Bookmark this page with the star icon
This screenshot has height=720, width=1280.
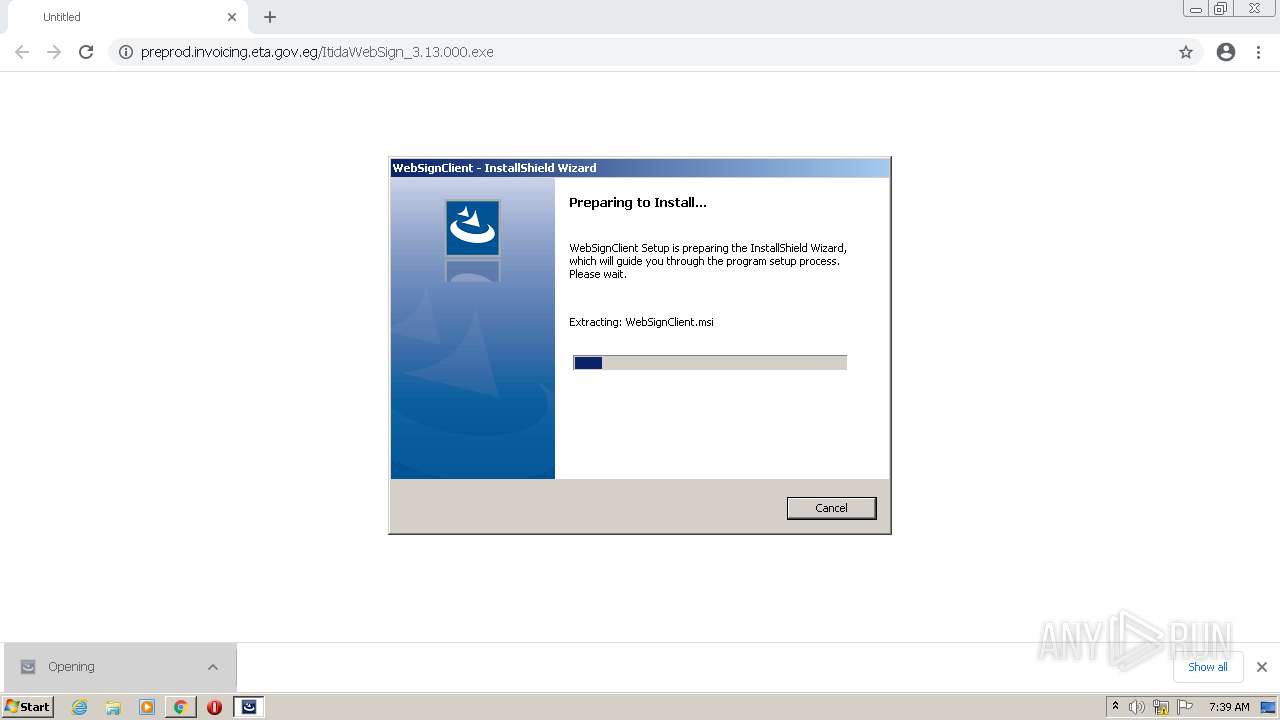click(x=1186, y=52)
